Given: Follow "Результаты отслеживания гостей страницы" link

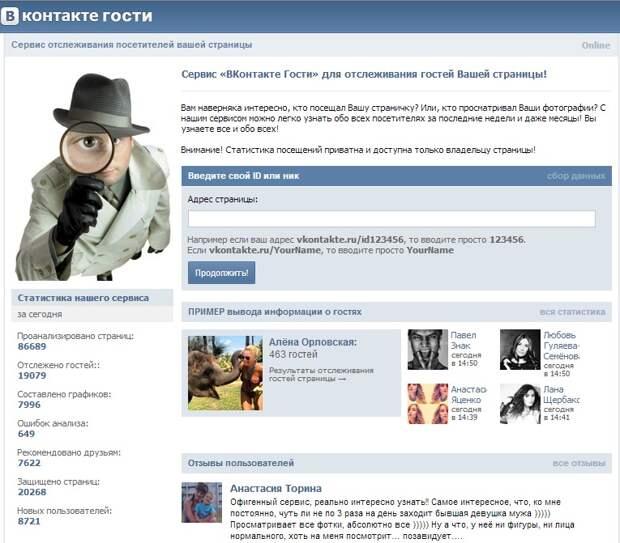Looking at the screenshot, I should pyautogui.click(x=321, y=375).
